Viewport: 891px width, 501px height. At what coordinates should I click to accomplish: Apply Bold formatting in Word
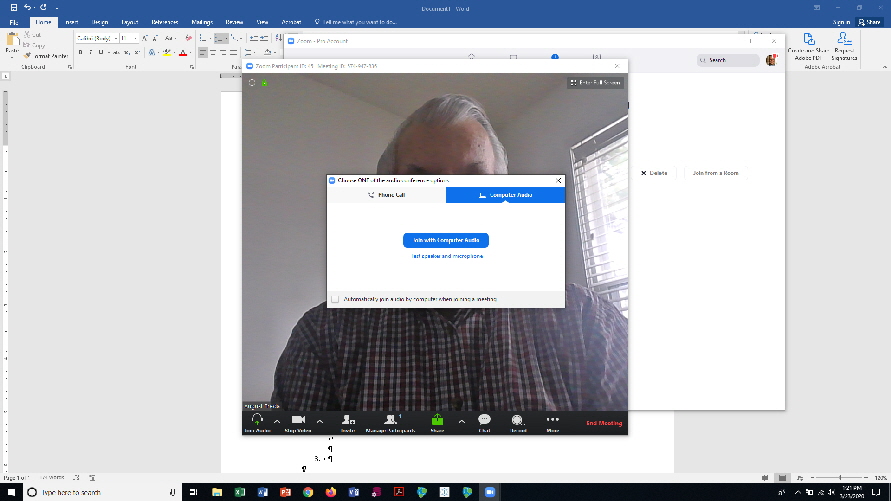point(80,52)
